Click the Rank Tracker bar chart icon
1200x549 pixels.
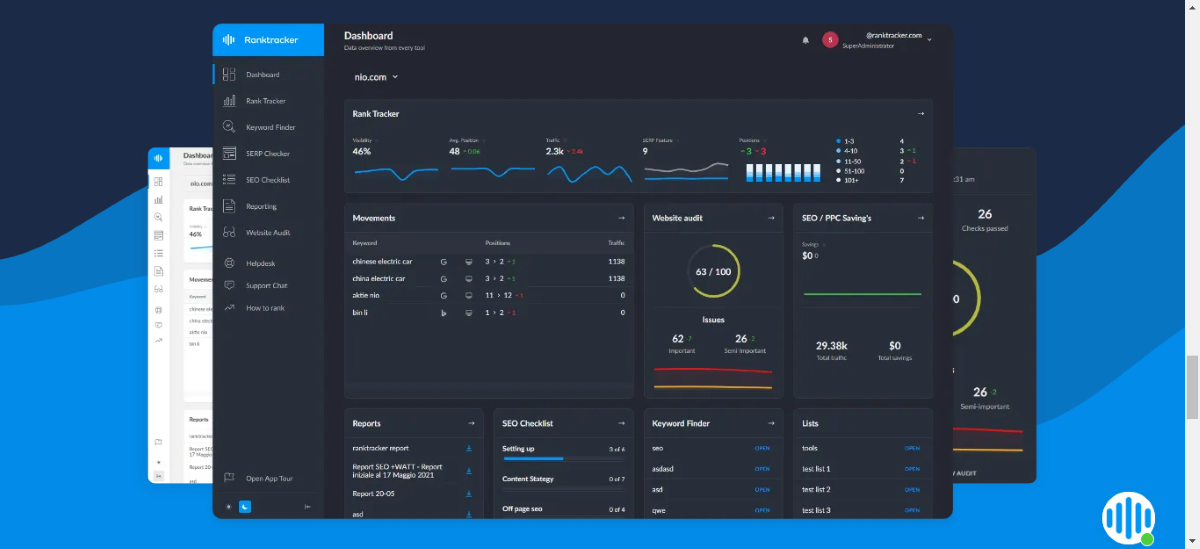point(229,101)
